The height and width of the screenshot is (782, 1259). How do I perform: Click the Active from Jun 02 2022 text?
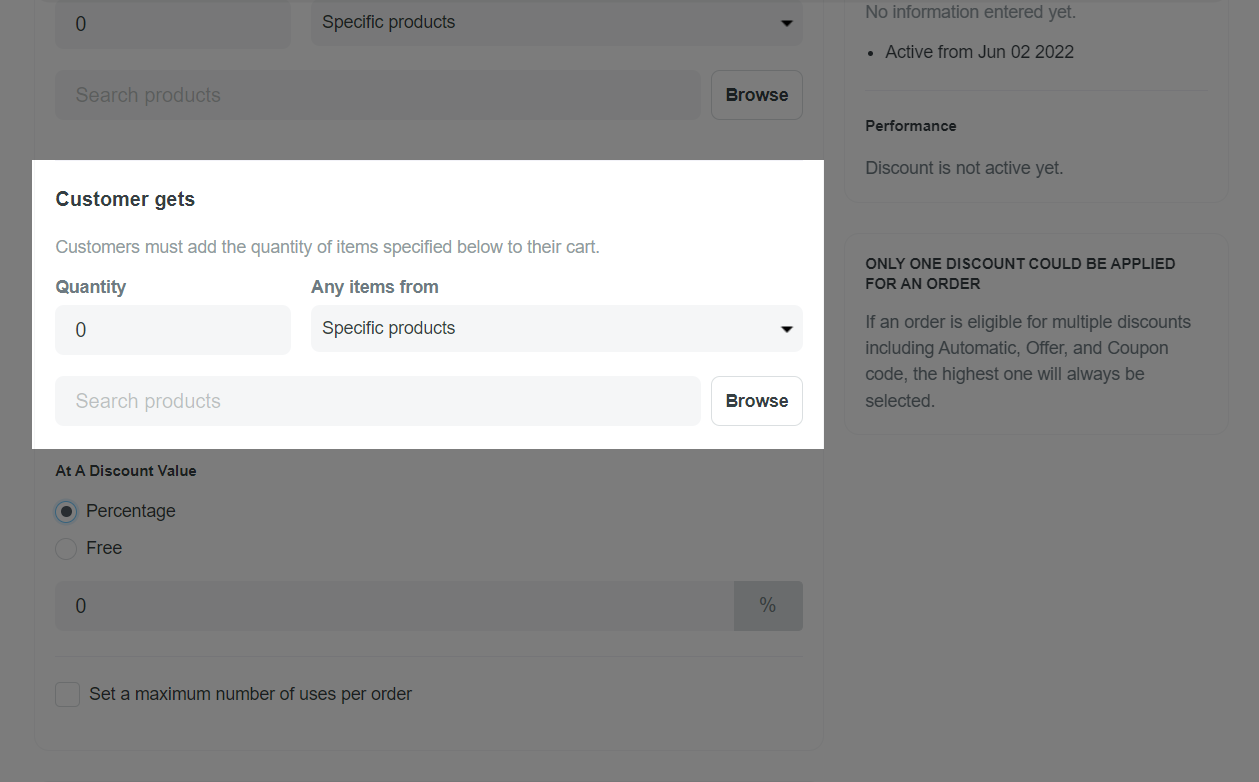[979, 52]
